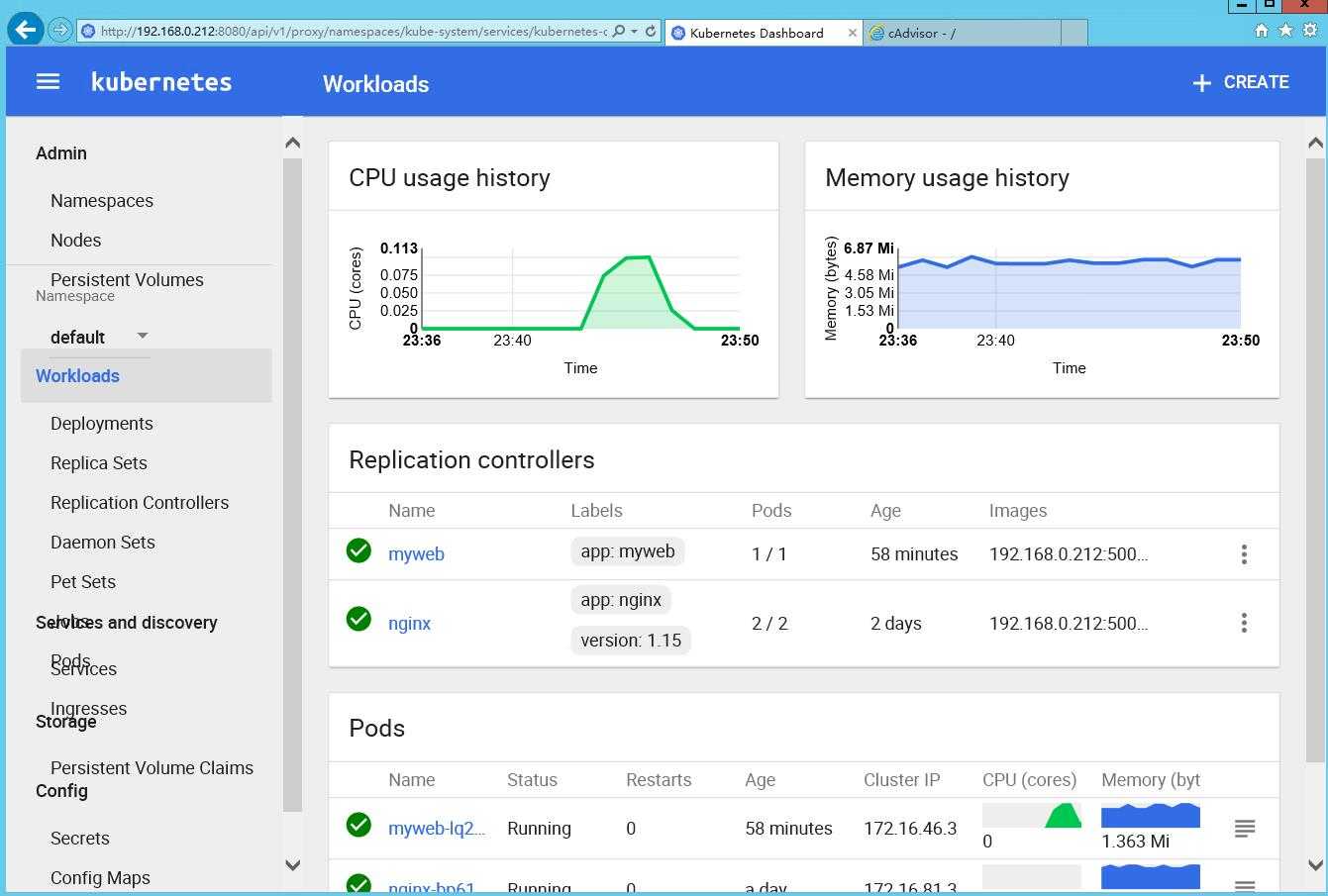Screen dimensions: 1328x896
Task: Open the browser home icon
Action: click(1262, 31)
